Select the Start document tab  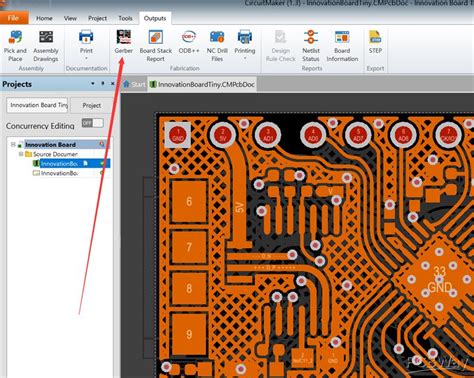point(135,84)
